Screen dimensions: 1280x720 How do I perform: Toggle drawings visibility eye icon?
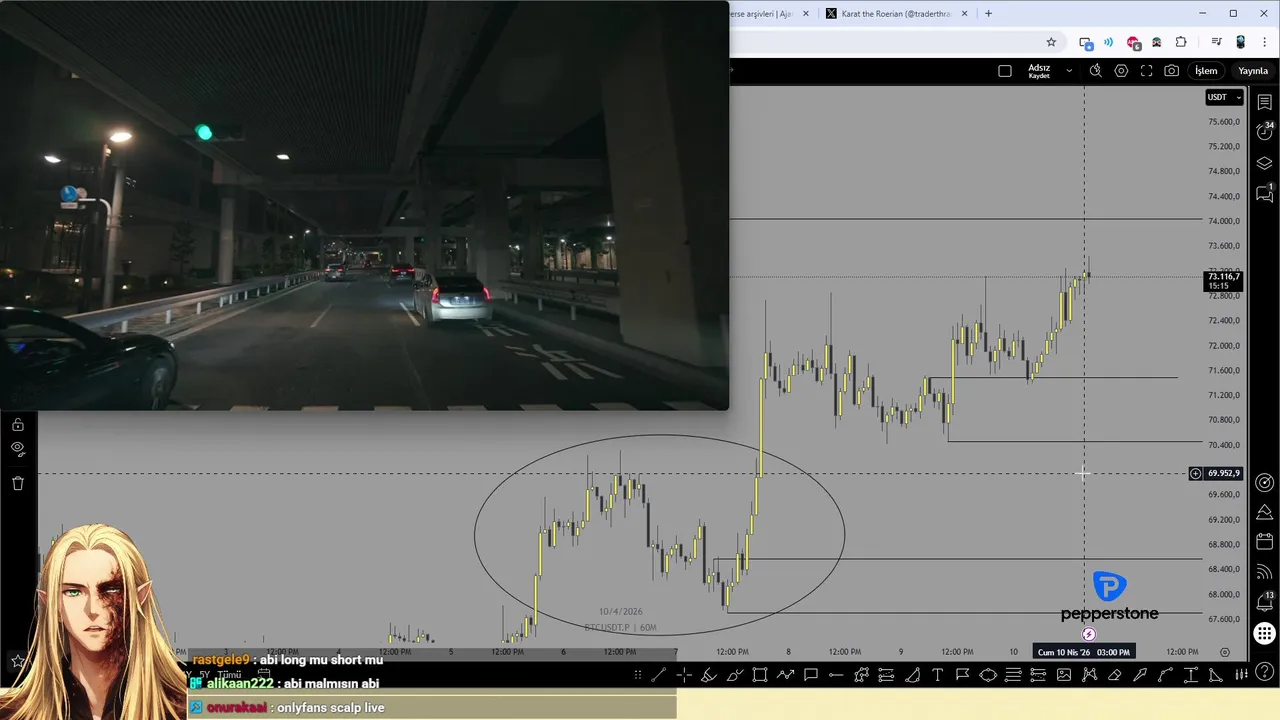tap(18, 449)
